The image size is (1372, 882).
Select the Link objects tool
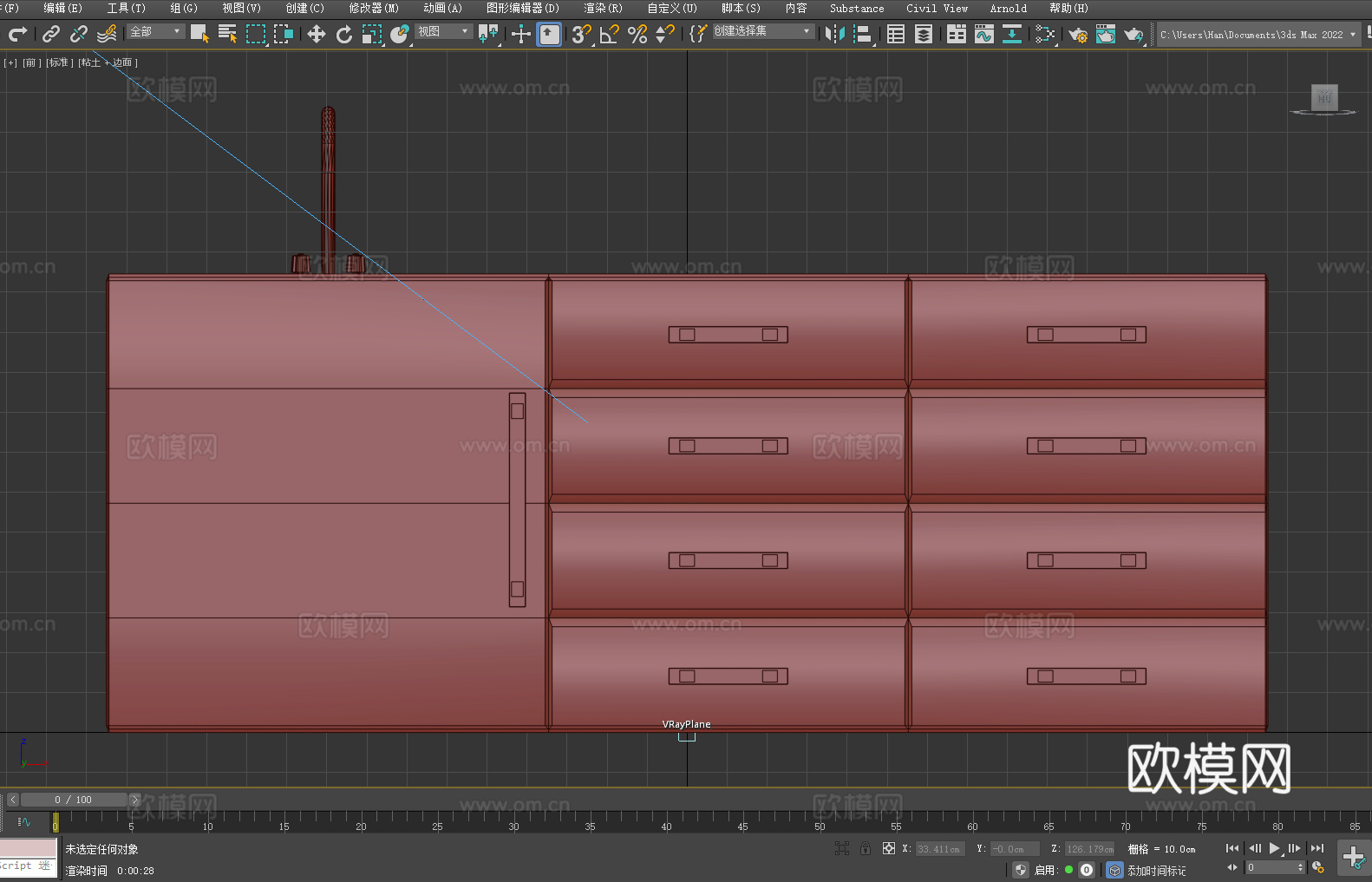pyautogui.click(x=51, y=34)
